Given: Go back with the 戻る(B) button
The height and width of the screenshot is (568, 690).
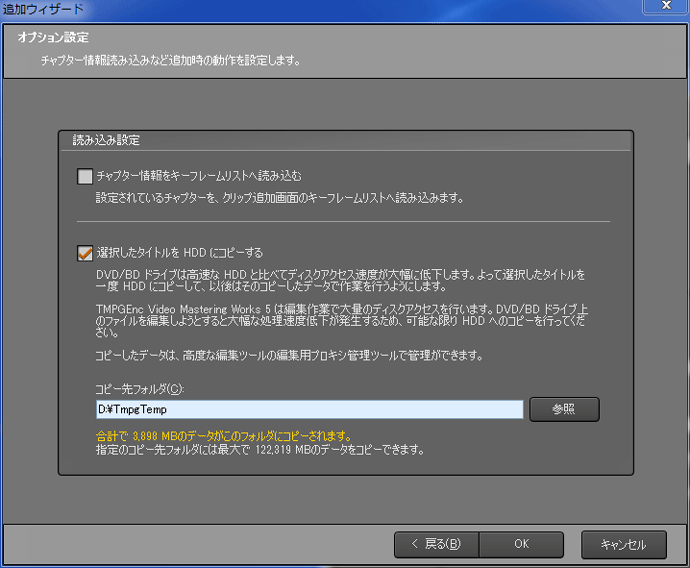Looking at the screenshot, I should [x=436, y=544].
